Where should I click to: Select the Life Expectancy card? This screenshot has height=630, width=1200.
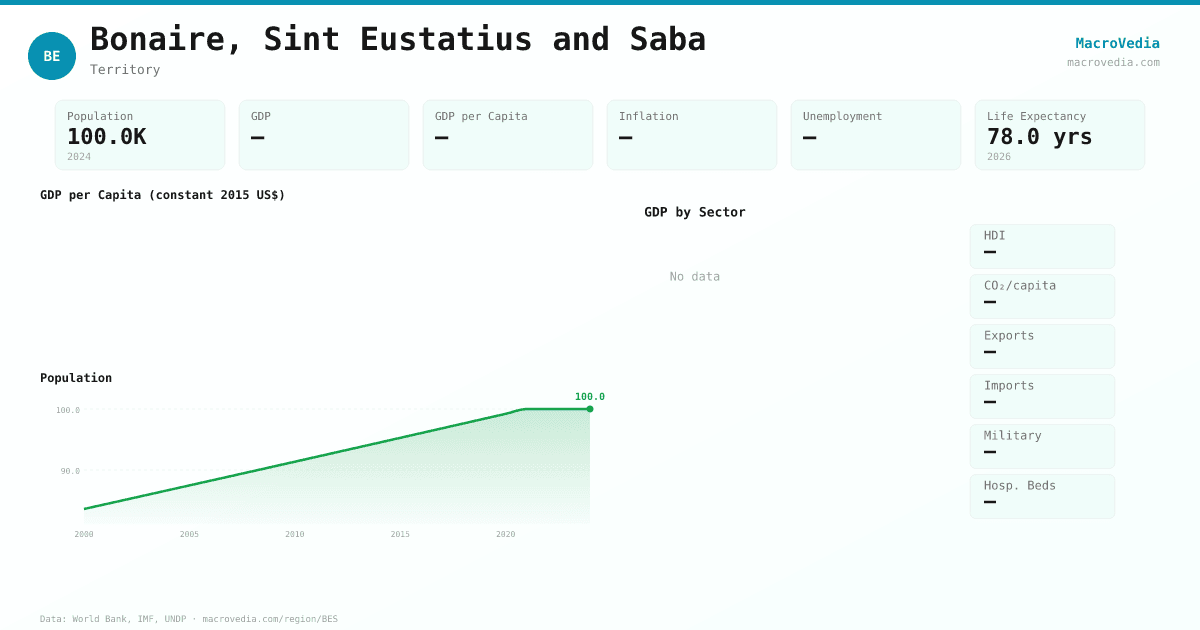[1060, 135]
